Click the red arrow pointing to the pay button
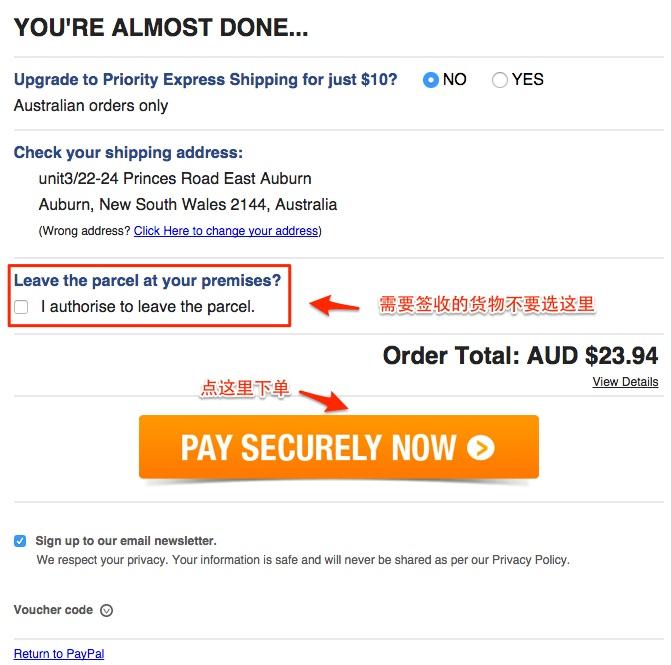The height and width of the screenshot is (665, 671). click(x=324, y=401)
